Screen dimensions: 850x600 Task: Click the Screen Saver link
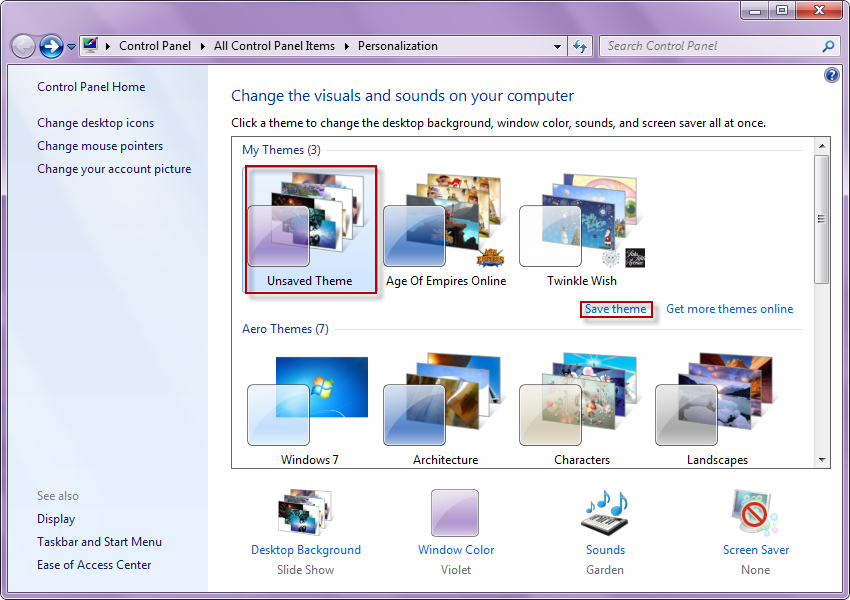tap(756, 550)
